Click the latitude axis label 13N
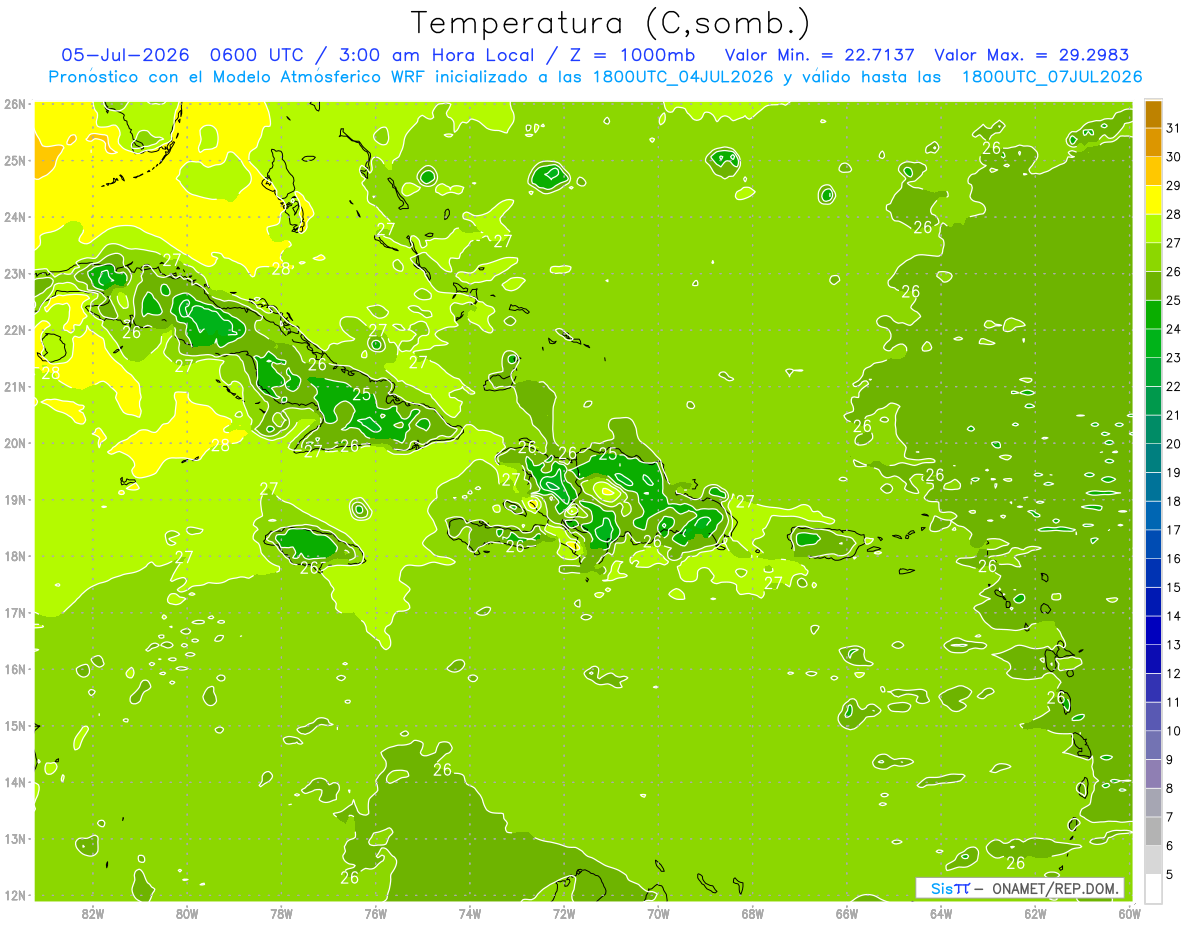The width and height of the screenshot is (1200, 927). [x=15, y=839]
